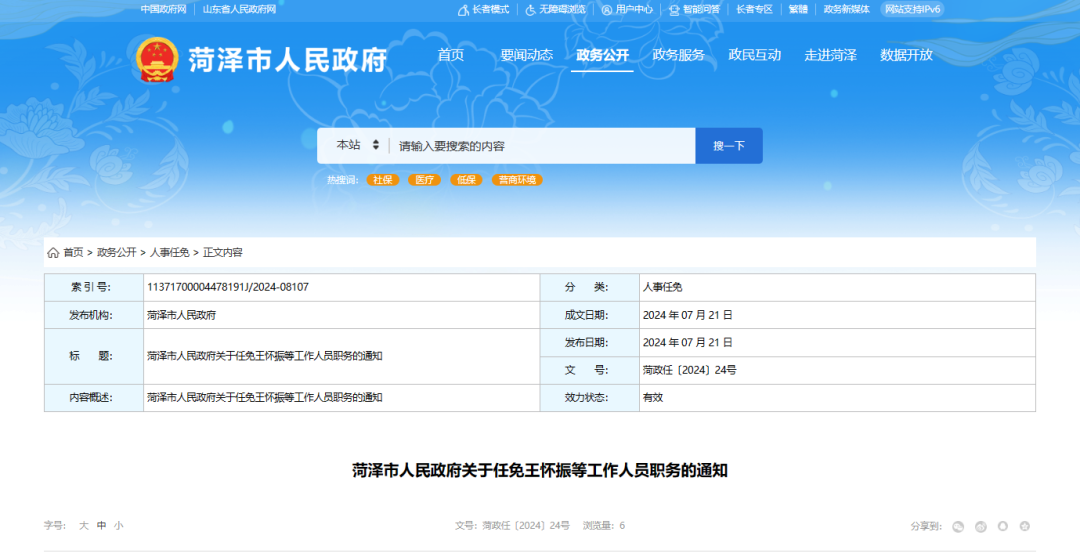
Task: Click 发布日期 value 2024 年 07 月 21 日
Action: (x=687, y=342)
